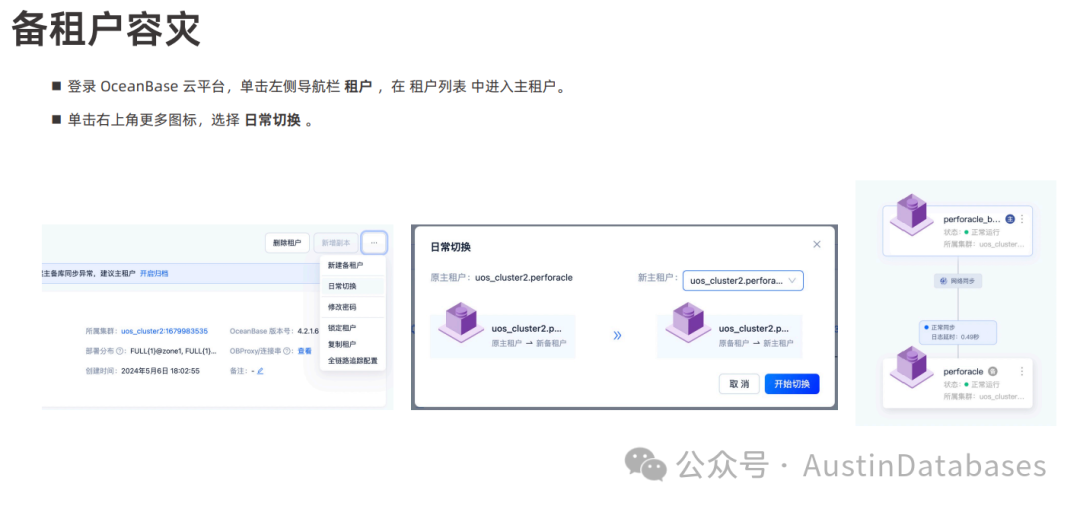
Task: Click the double-arrow switch icon in dialog
Action: tap(617, 335)
